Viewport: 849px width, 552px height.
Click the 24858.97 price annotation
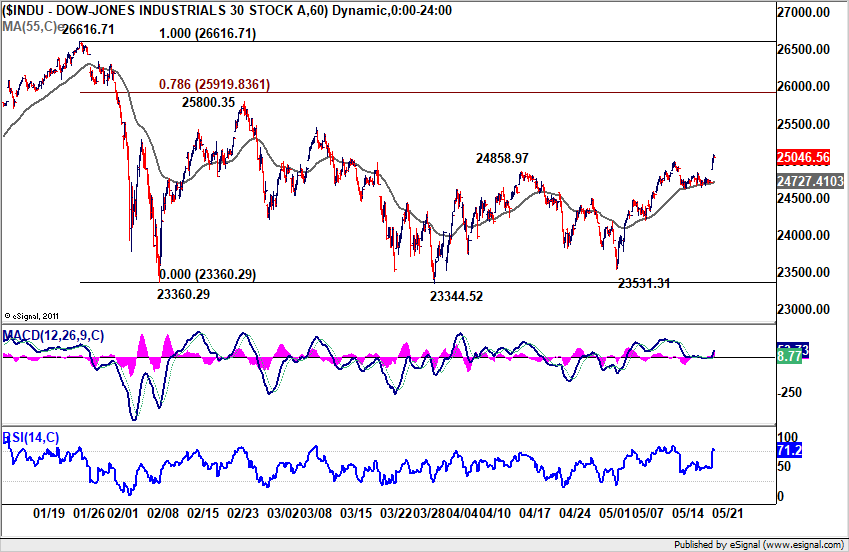(502, 158)
